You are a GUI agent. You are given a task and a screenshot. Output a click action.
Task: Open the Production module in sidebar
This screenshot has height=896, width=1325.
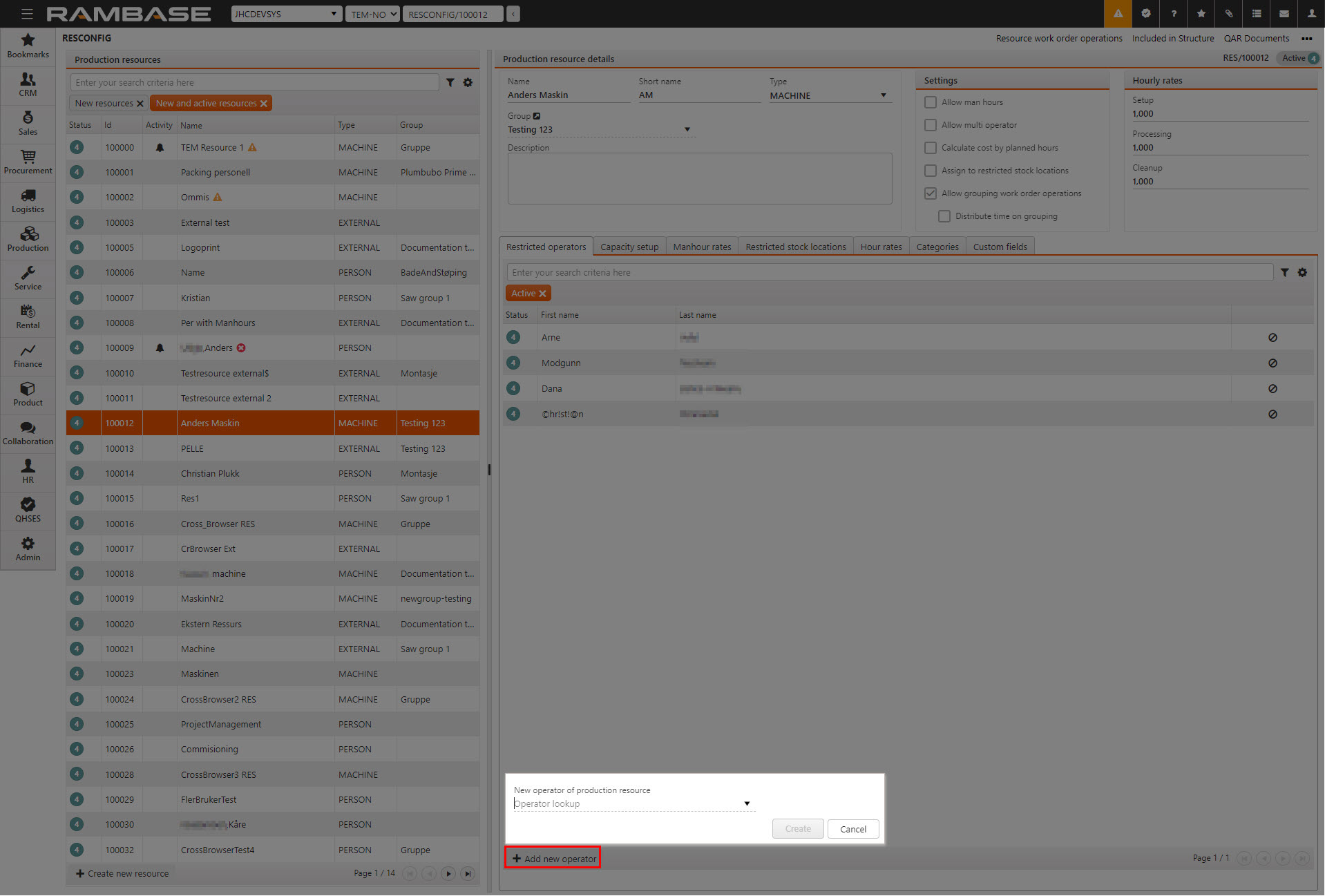point(28,239)
